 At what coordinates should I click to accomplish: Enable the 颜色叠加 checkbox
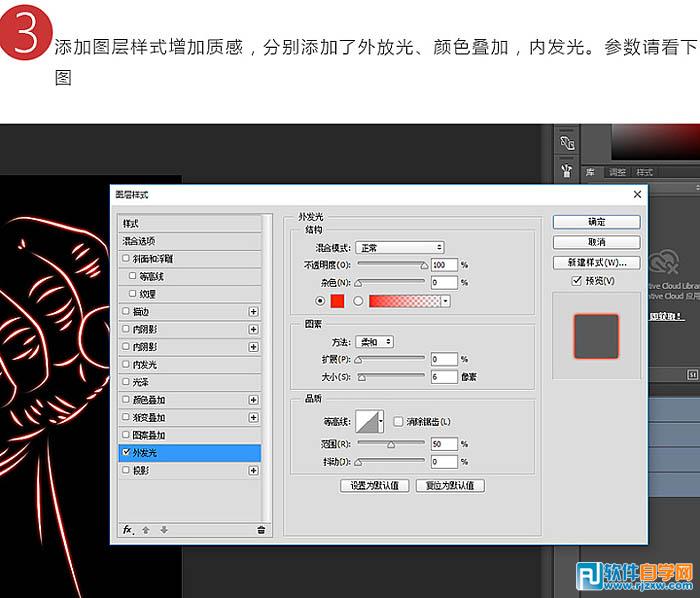coord(125,399)
